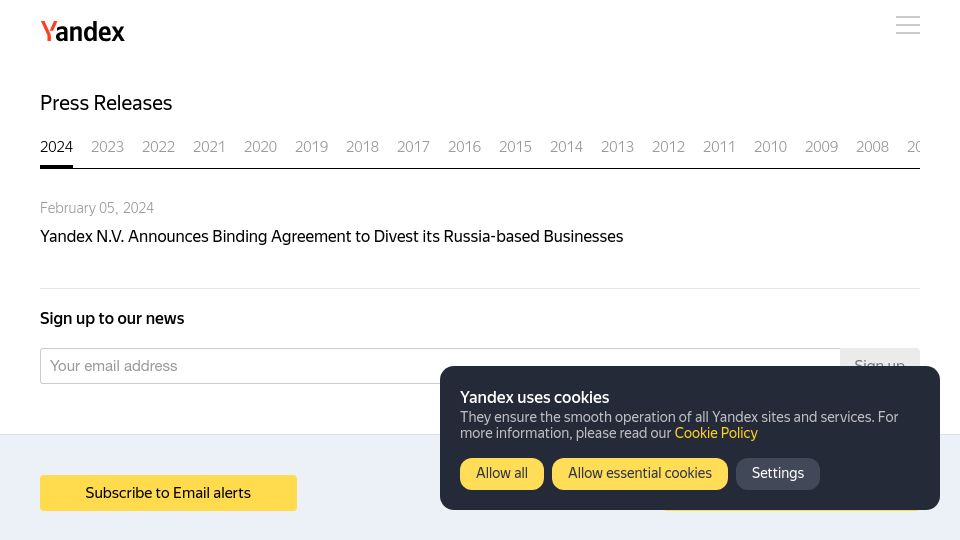The width and height of the screenshot is (960, 540).
Task: Click Allow essential cookies button
Action: click(640, 473)
